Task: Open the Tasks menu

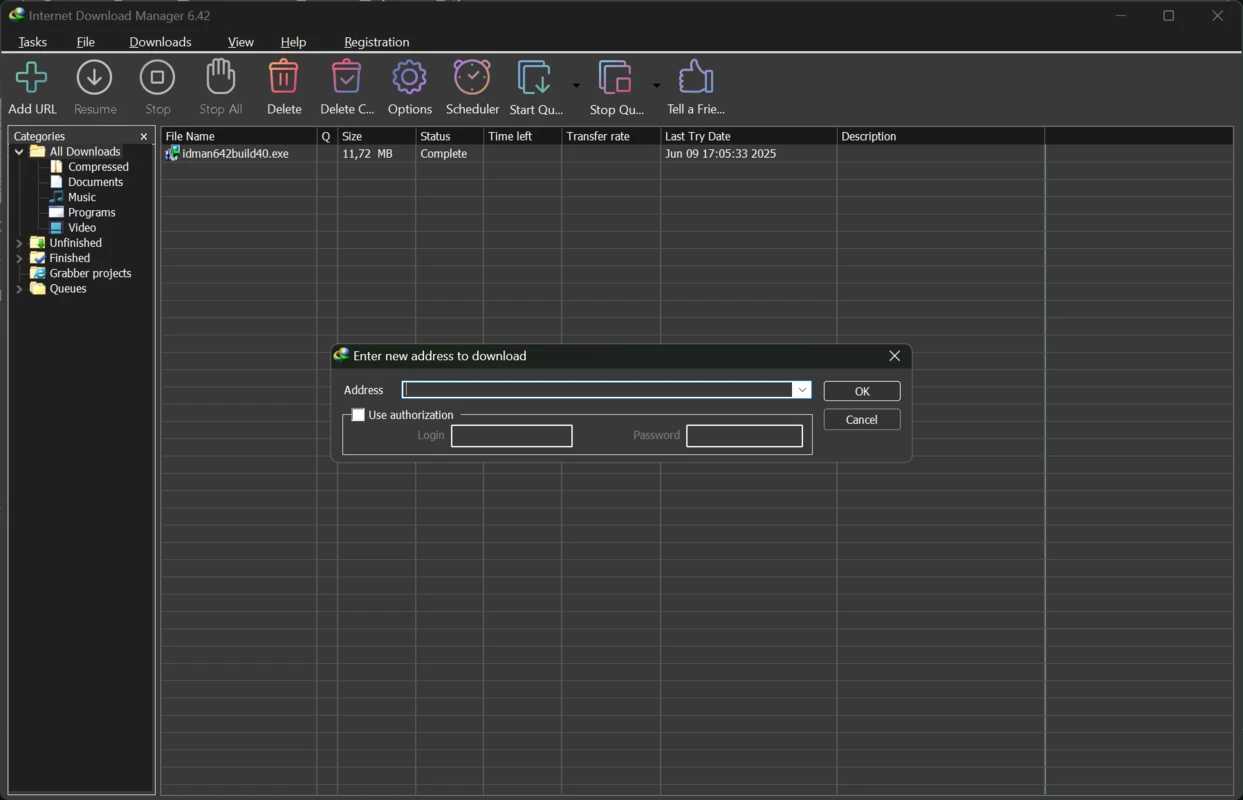Action: (x=33, y=42)
